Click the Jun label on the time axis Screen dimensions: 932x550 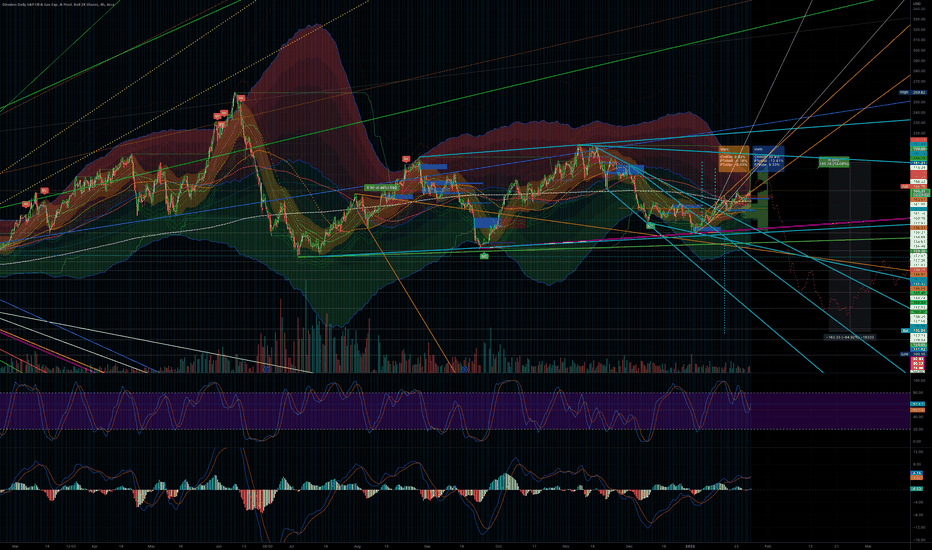[x=219, y=545]
